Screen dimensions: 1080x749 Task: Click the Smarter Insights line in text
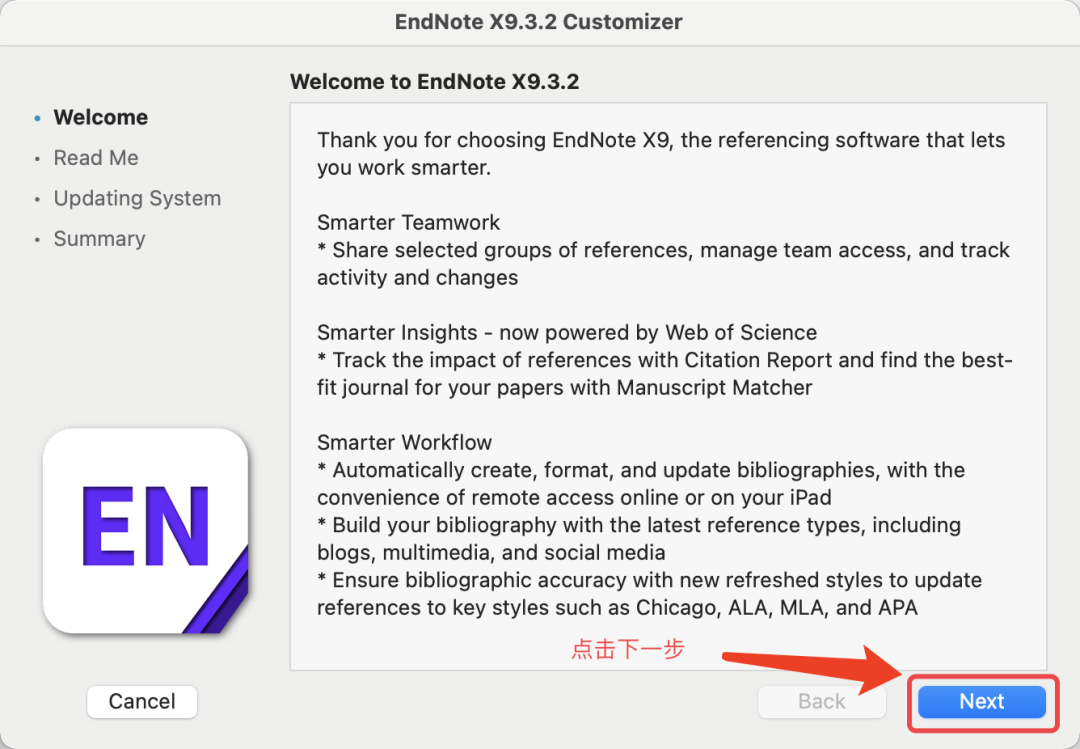pyautogui.click(x=567, y=333)
